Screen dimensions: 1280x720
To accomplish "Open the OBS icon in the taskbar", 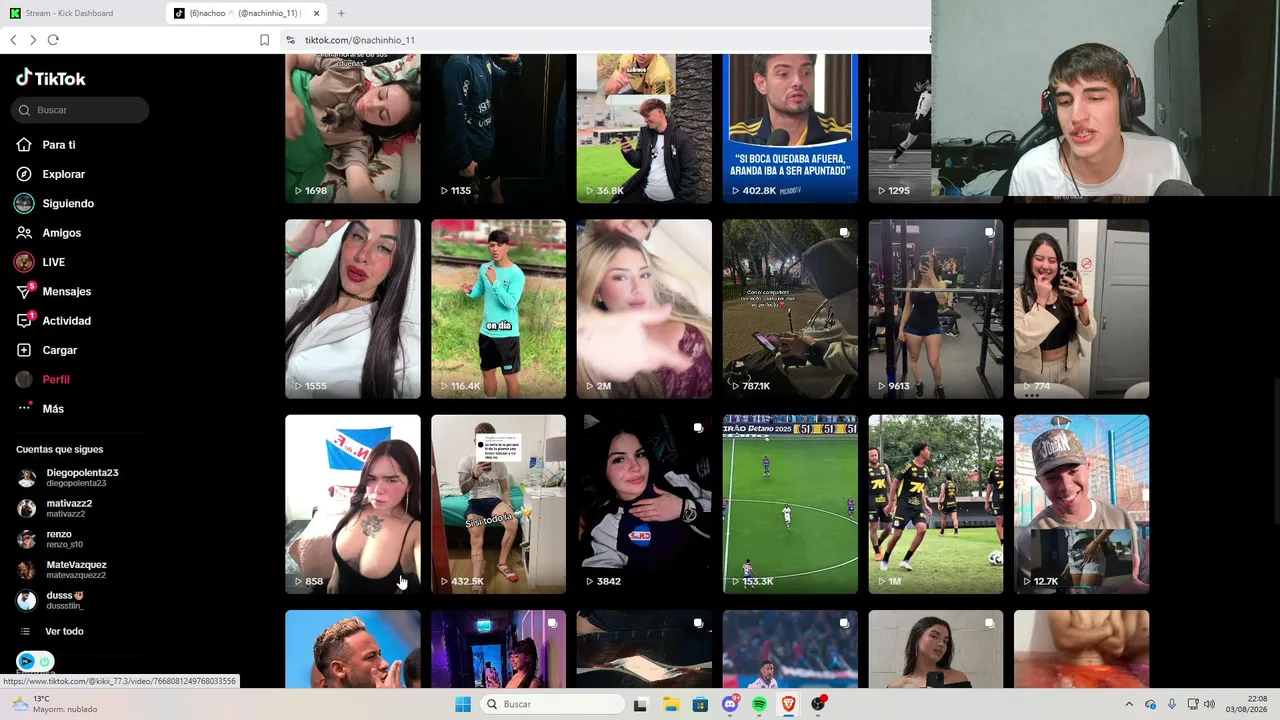I will tap(819, 704).
